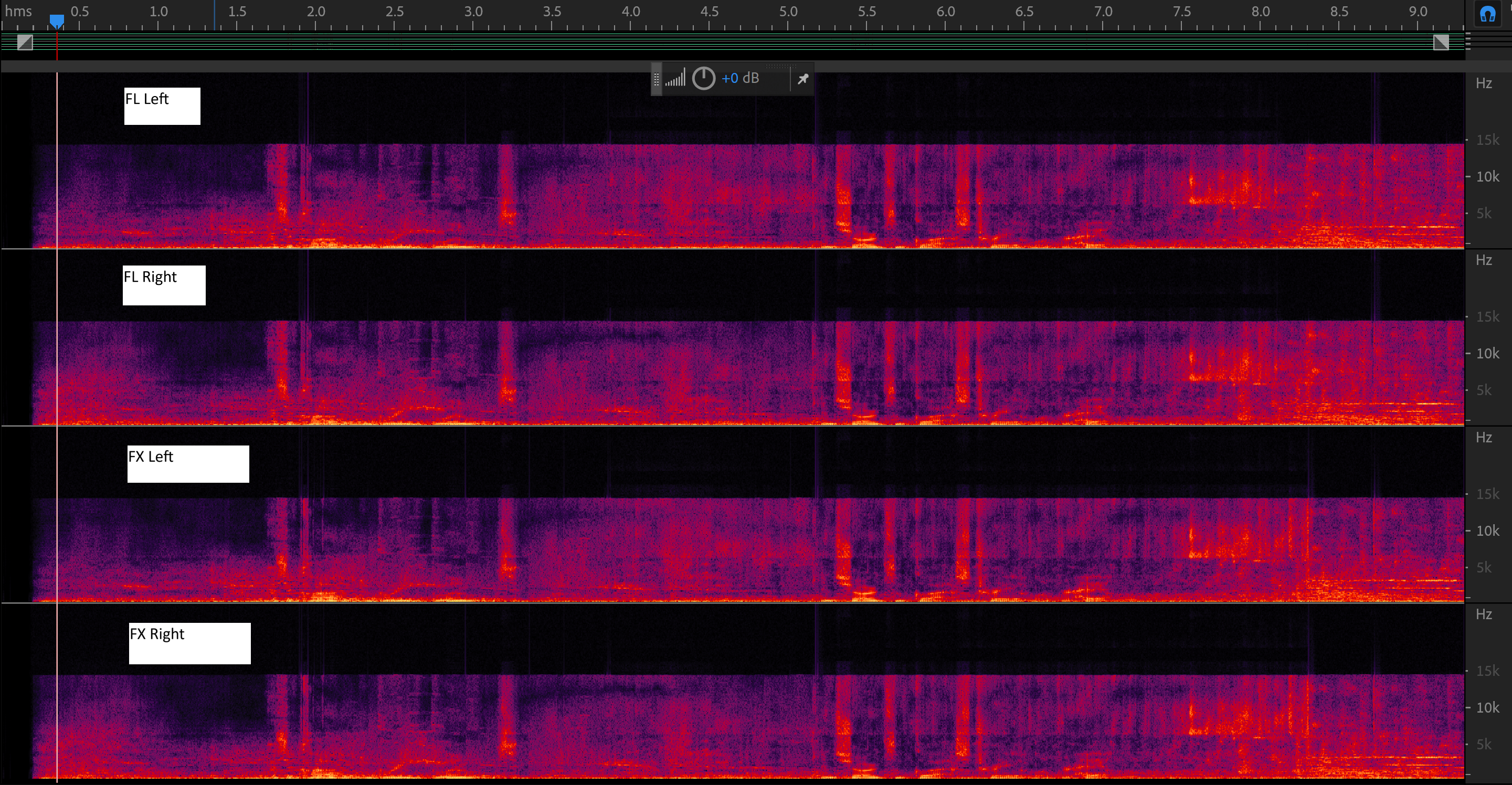Toggle the snapping magnet icon
The width and height of the screenshot is (1512, 785).
[x=1487, y=14]
